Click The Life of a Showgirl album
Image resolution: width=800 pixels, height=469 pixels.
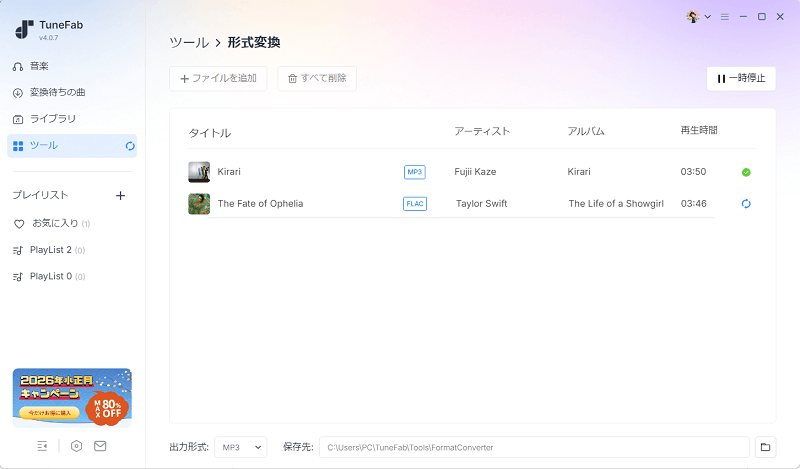tap(616, 204)
